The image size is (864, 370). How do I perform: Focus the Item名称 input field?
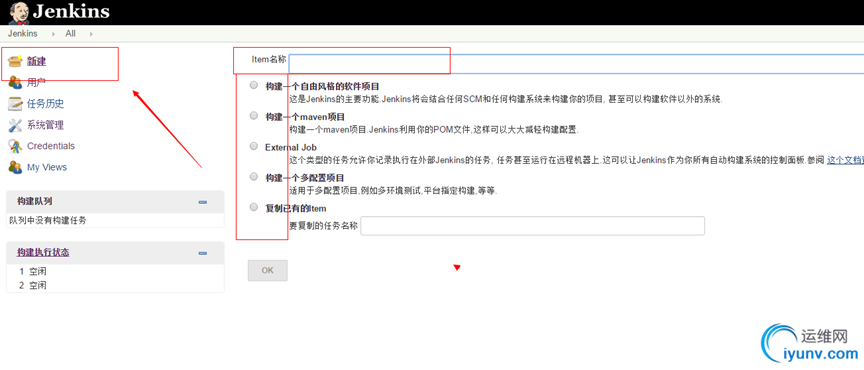coord(576,64)
